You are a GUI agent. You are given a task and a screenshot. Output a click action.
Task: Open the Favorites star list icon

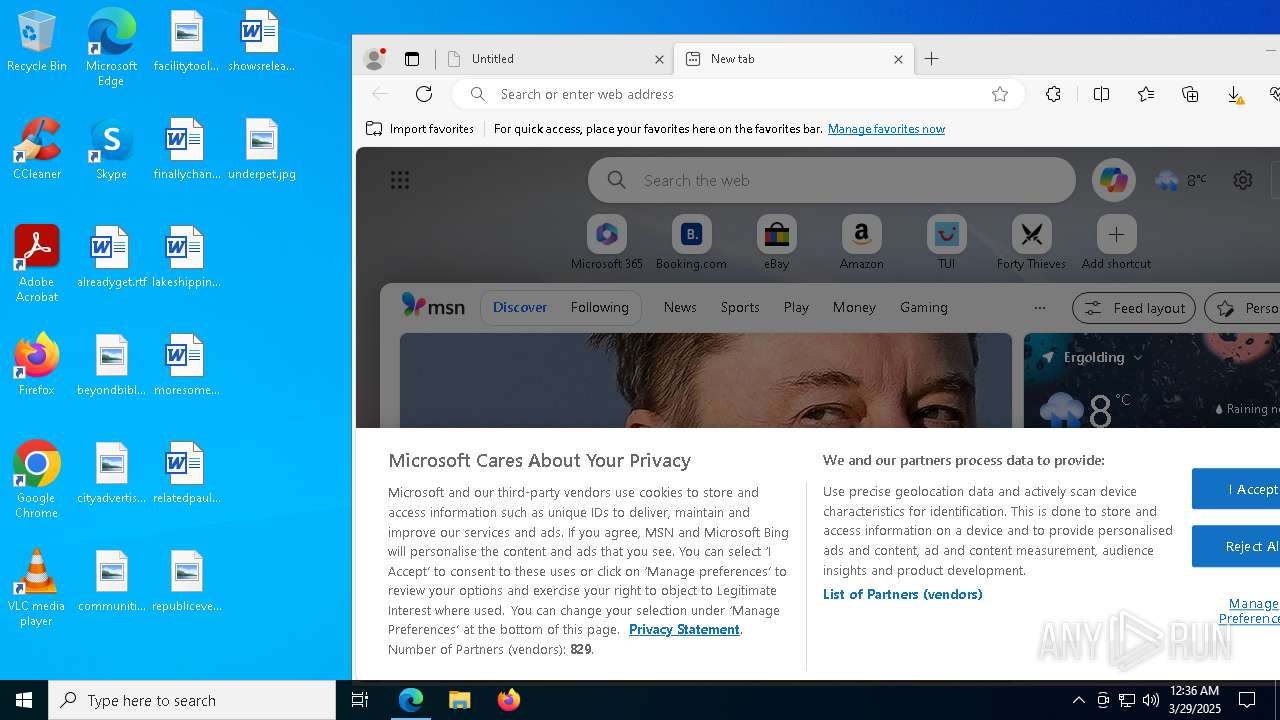[1146, 94]
